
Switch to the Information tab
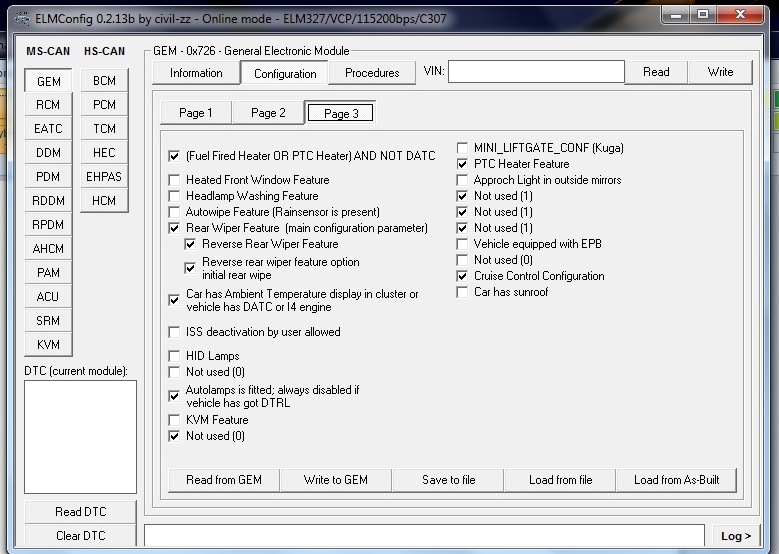pyautogui.click(x=196, y=73)
